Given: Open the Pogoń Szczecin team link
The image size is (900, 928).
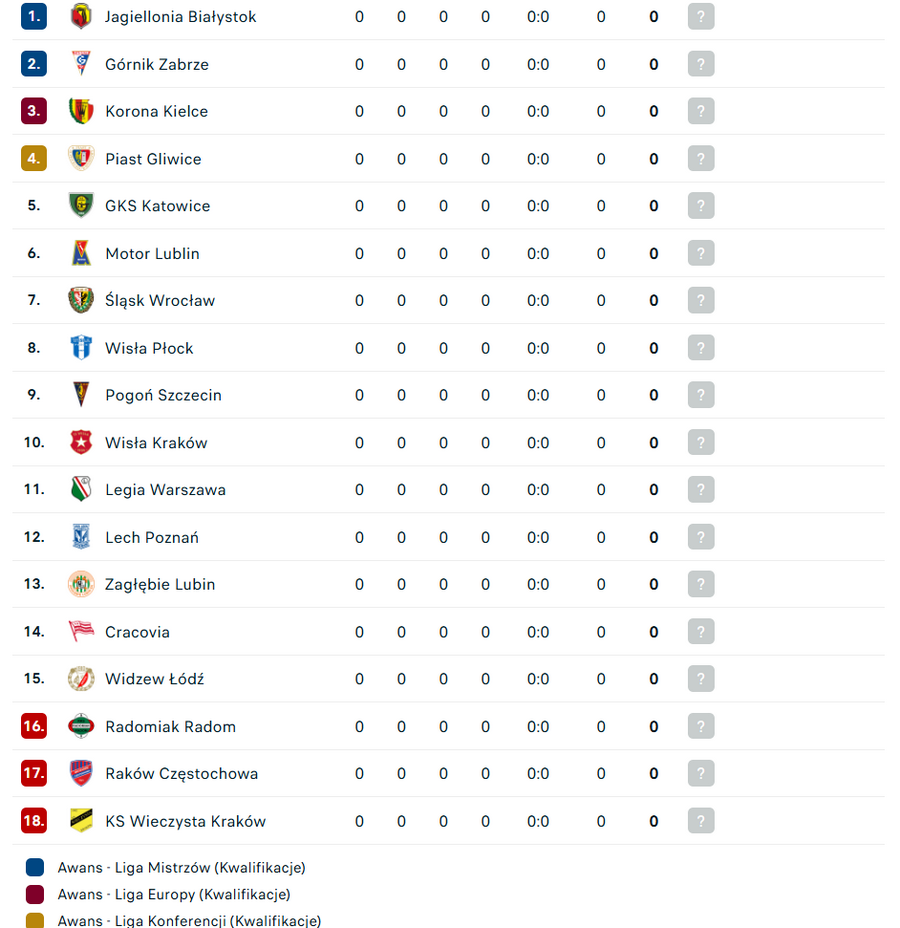Looking at the screenshot, I should [x=163, y=395].
